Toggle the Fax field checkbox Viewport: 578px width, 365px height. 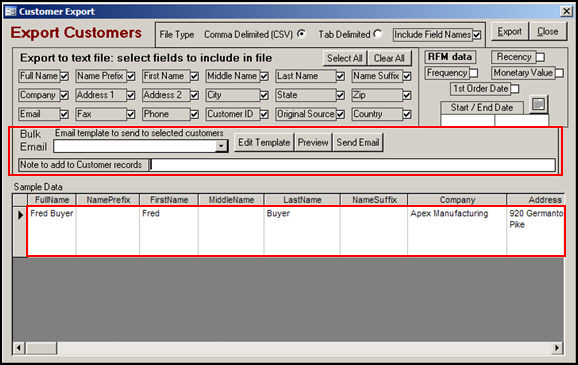(x=131, y=115)
